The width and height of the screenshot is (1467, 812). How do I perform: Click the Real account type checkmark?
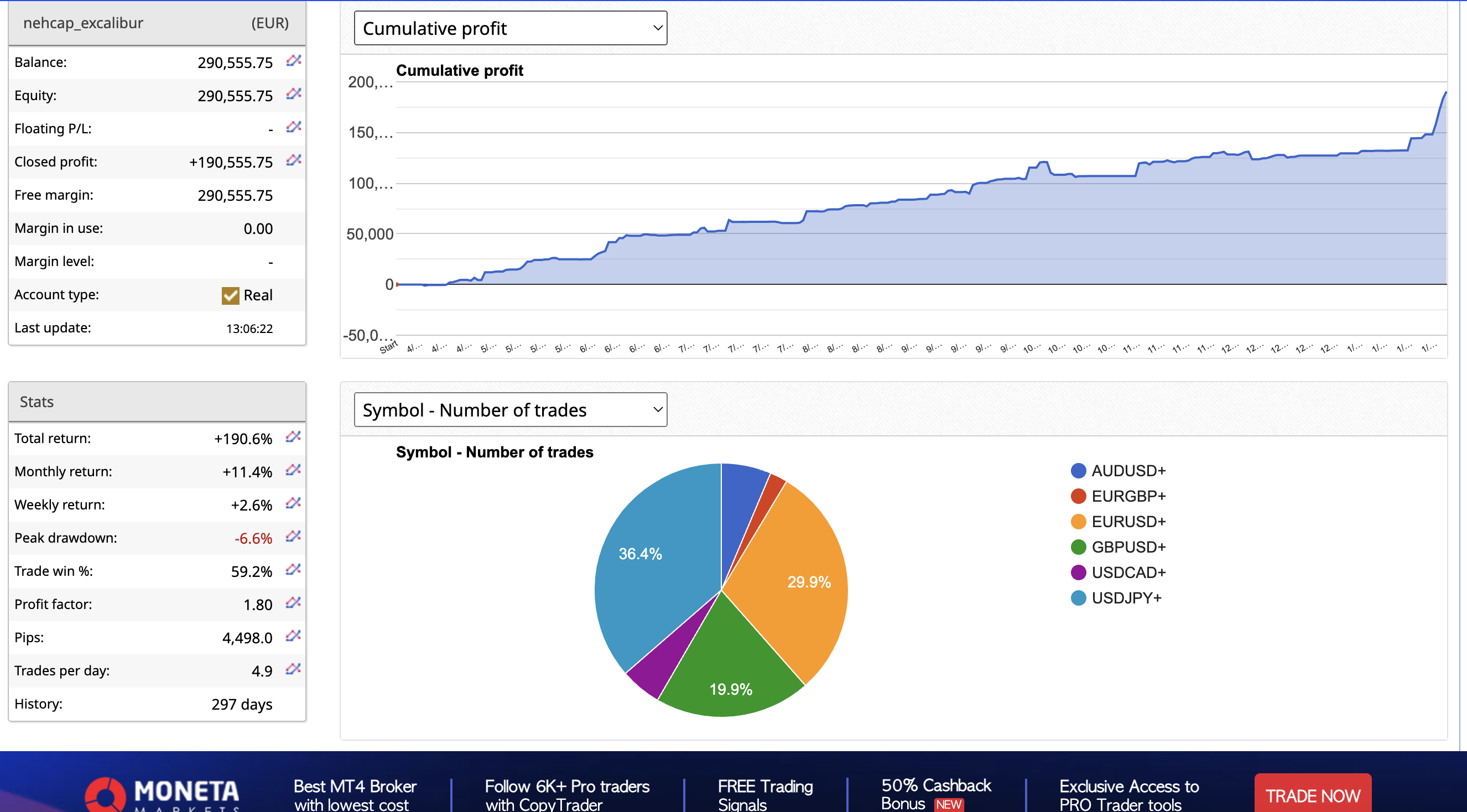(230, 295)
